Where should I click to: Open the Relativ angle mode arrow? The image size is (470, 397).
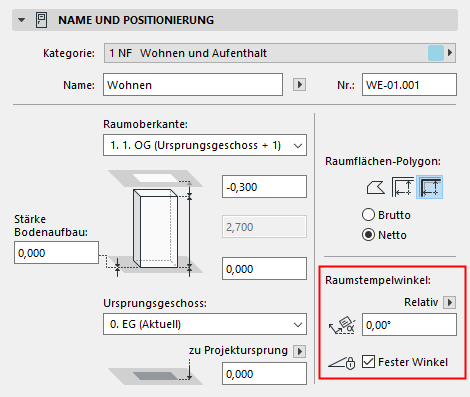[449, 302]
